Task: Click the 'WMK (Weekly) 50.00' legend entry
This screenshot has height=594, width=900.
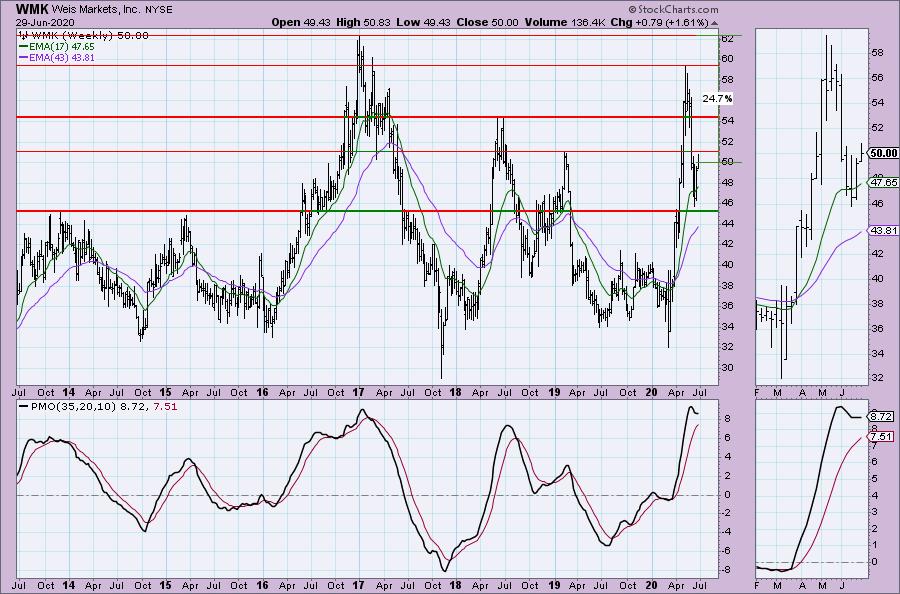Action: click(x=88, y=36)
